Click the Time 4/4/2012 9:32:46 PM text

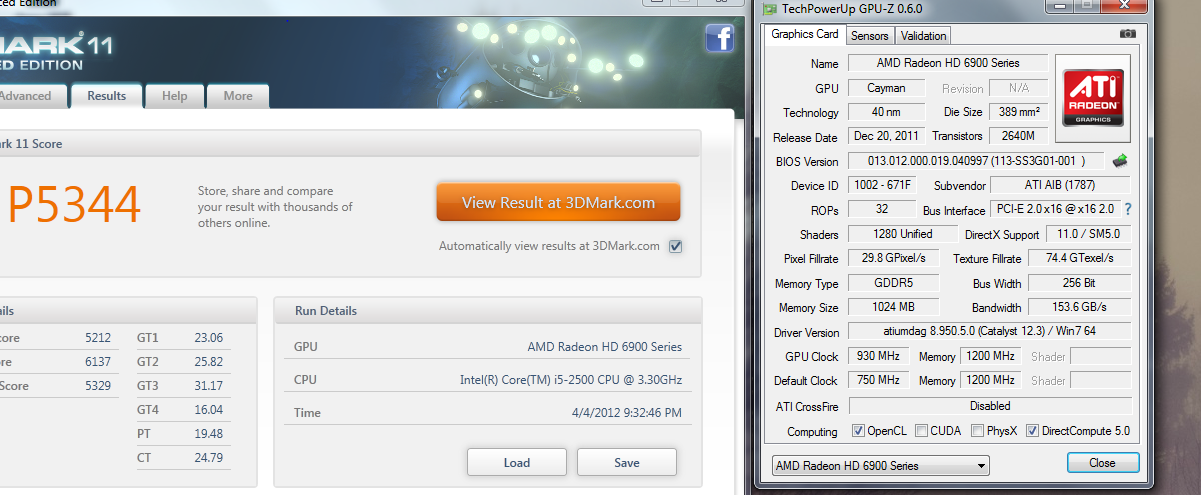627,412
